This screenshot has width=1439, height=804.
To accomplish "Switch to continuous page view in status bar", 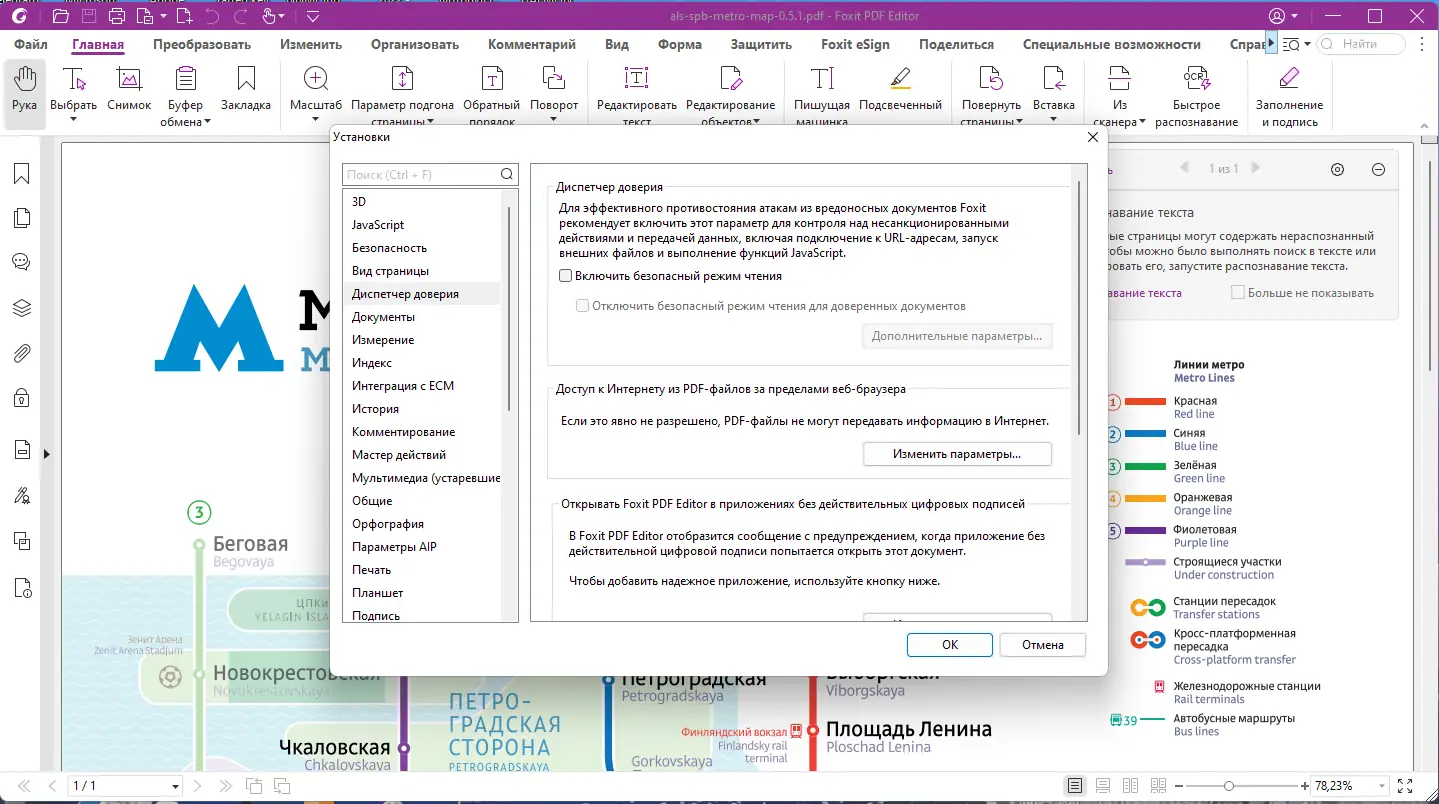I will (x=1103, y=786).
